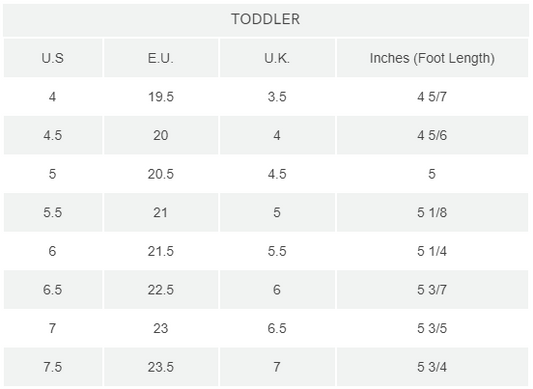533x389 pixels.
Task: Click the U.S size 4.5 cell
Action: (53, 135)
